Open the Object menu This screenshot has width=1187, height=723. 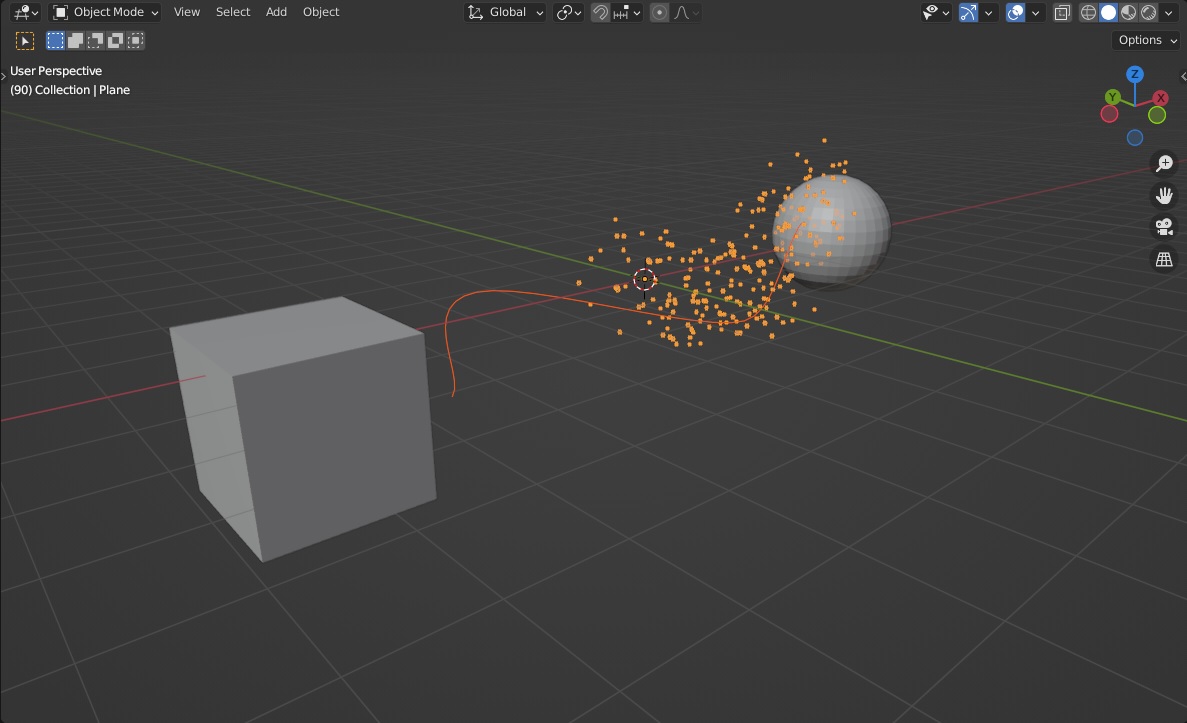click(320, 12)
